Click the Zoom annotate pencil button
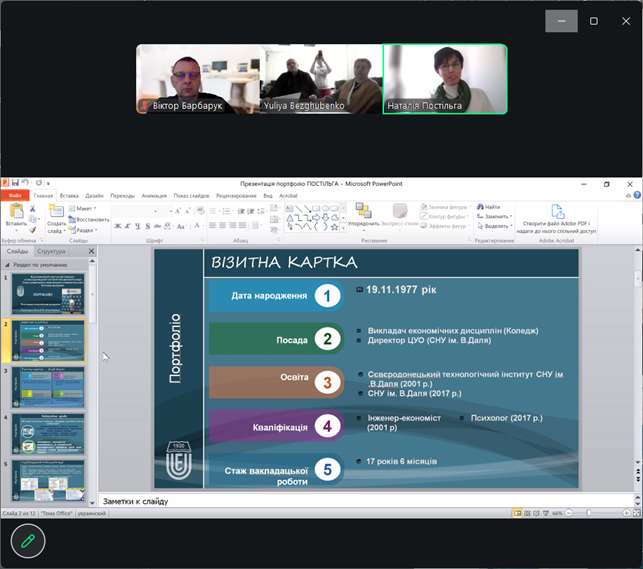Image resolution: width=643 pixels, height=569 pixels. 28,541
